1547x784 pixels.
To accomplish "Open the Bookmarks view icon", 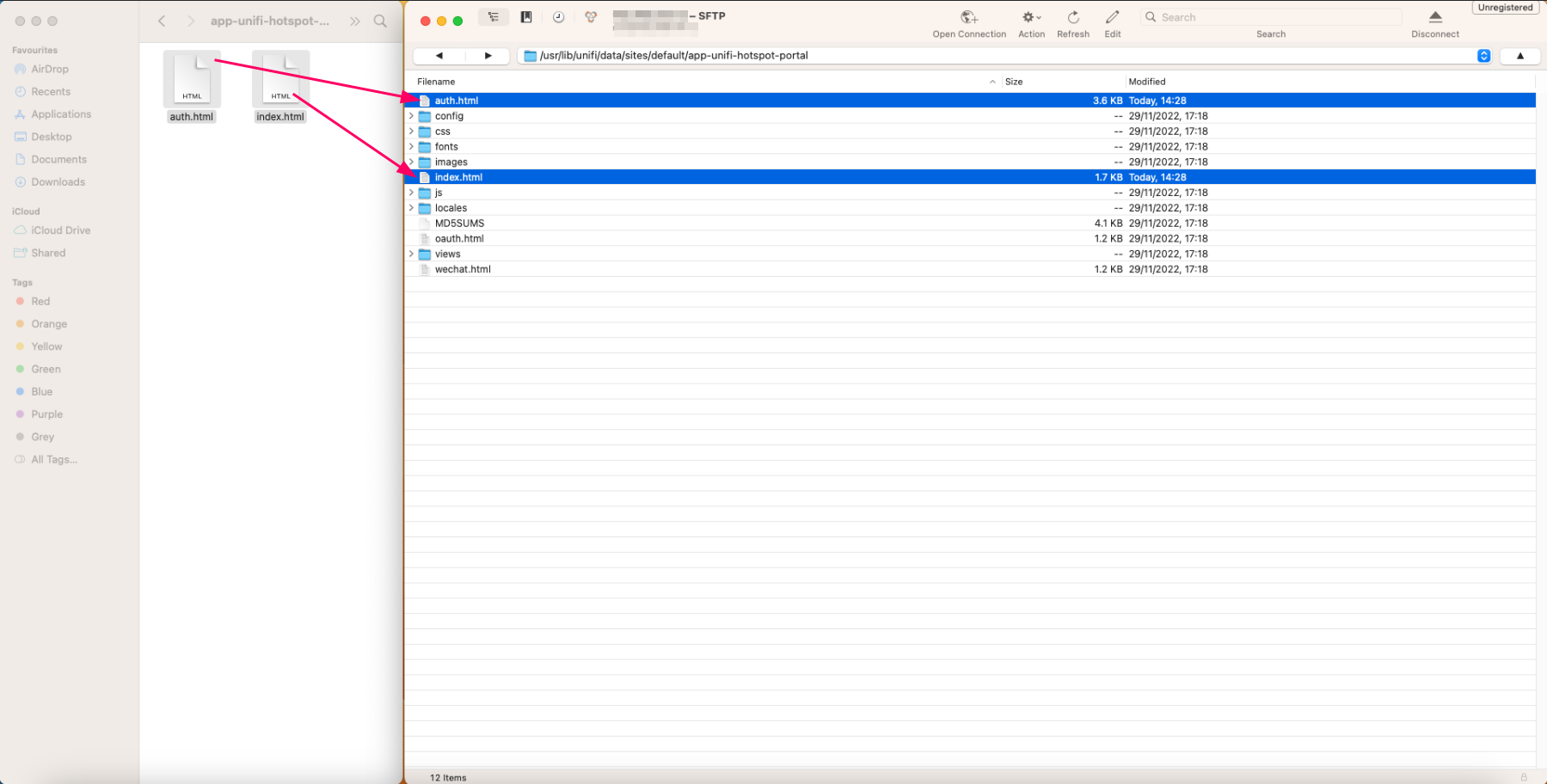I will pos(526,17).
